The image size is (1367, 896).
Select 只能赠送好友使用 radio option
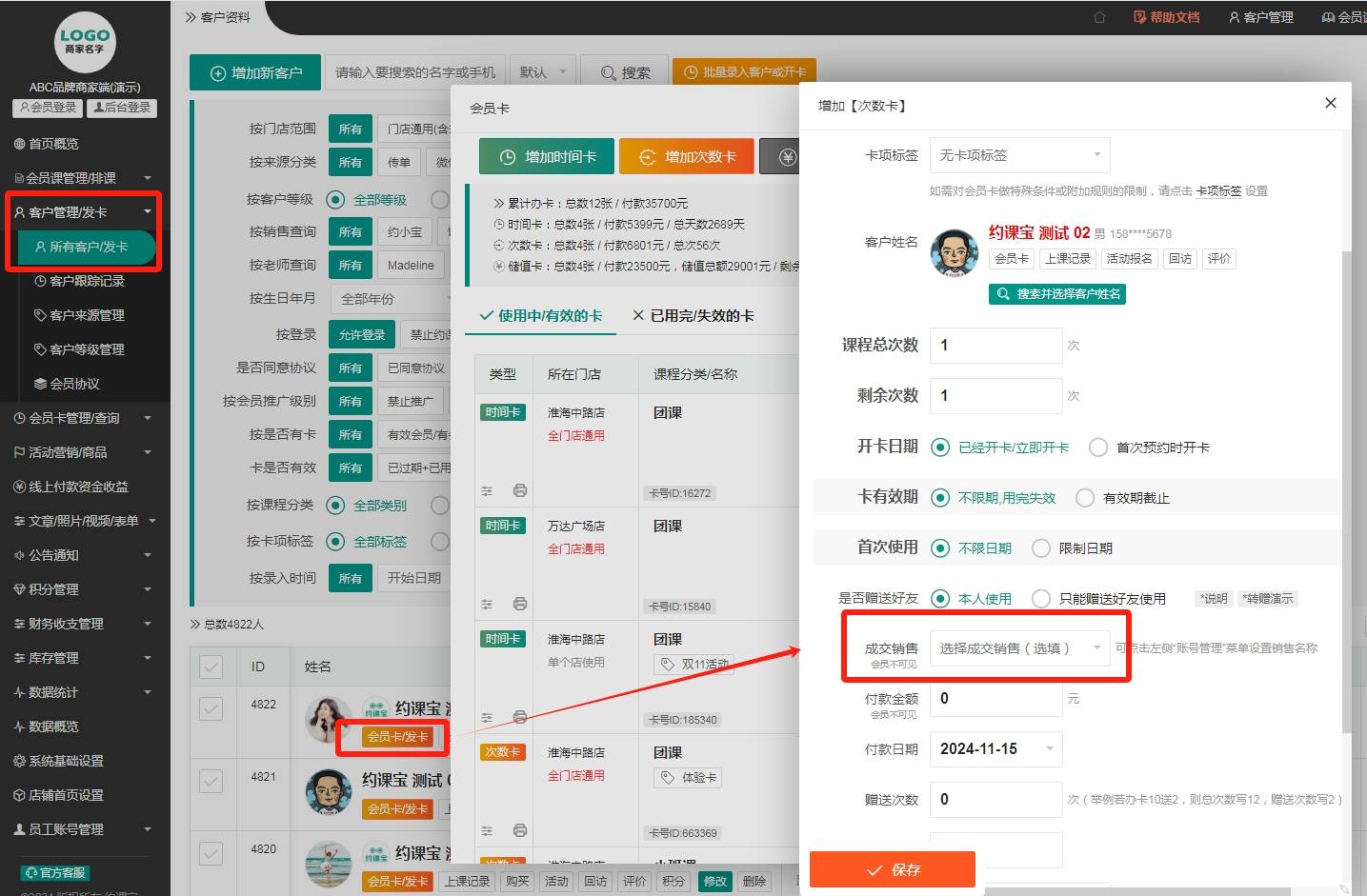[1041, 599]
